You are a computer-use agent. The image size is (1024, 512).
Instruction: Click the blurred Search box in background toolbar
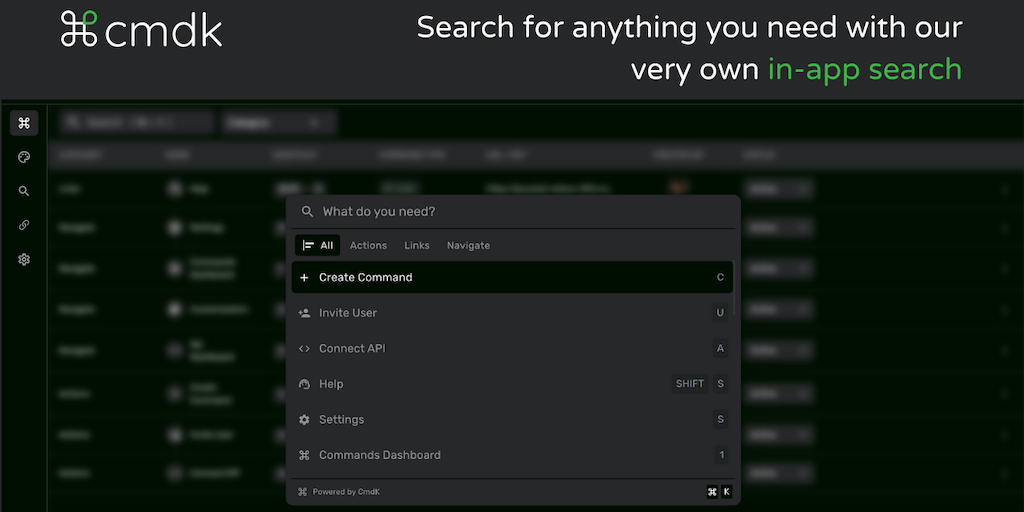pos(136,123)
